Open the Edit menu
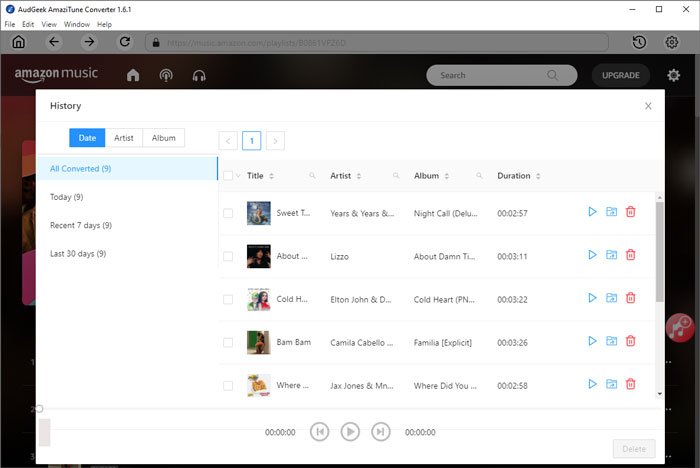The height and width of the screenshot is (468, 700). 28,24
